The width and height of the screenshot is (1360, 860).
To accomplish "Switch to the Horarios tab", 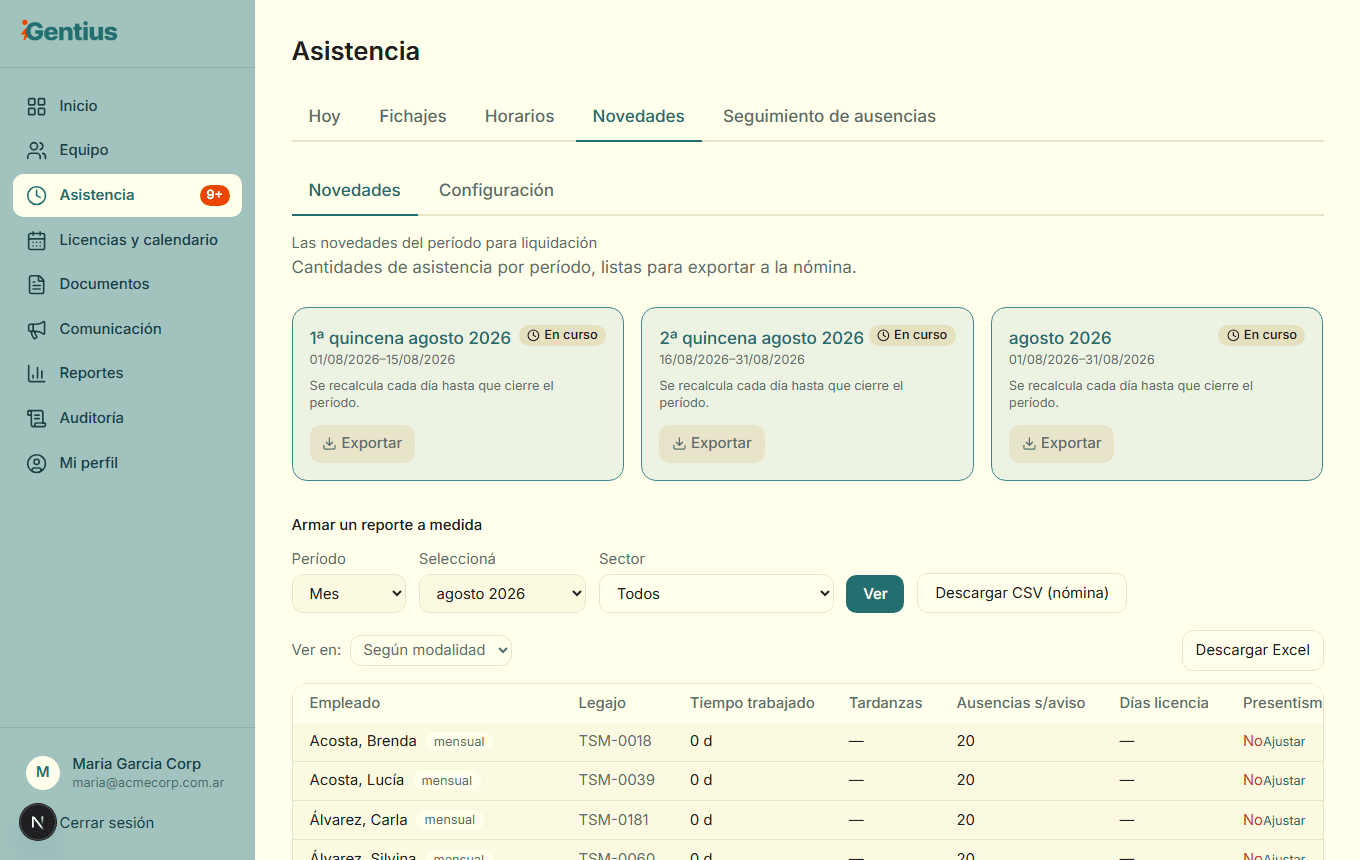I will [519, 116].
